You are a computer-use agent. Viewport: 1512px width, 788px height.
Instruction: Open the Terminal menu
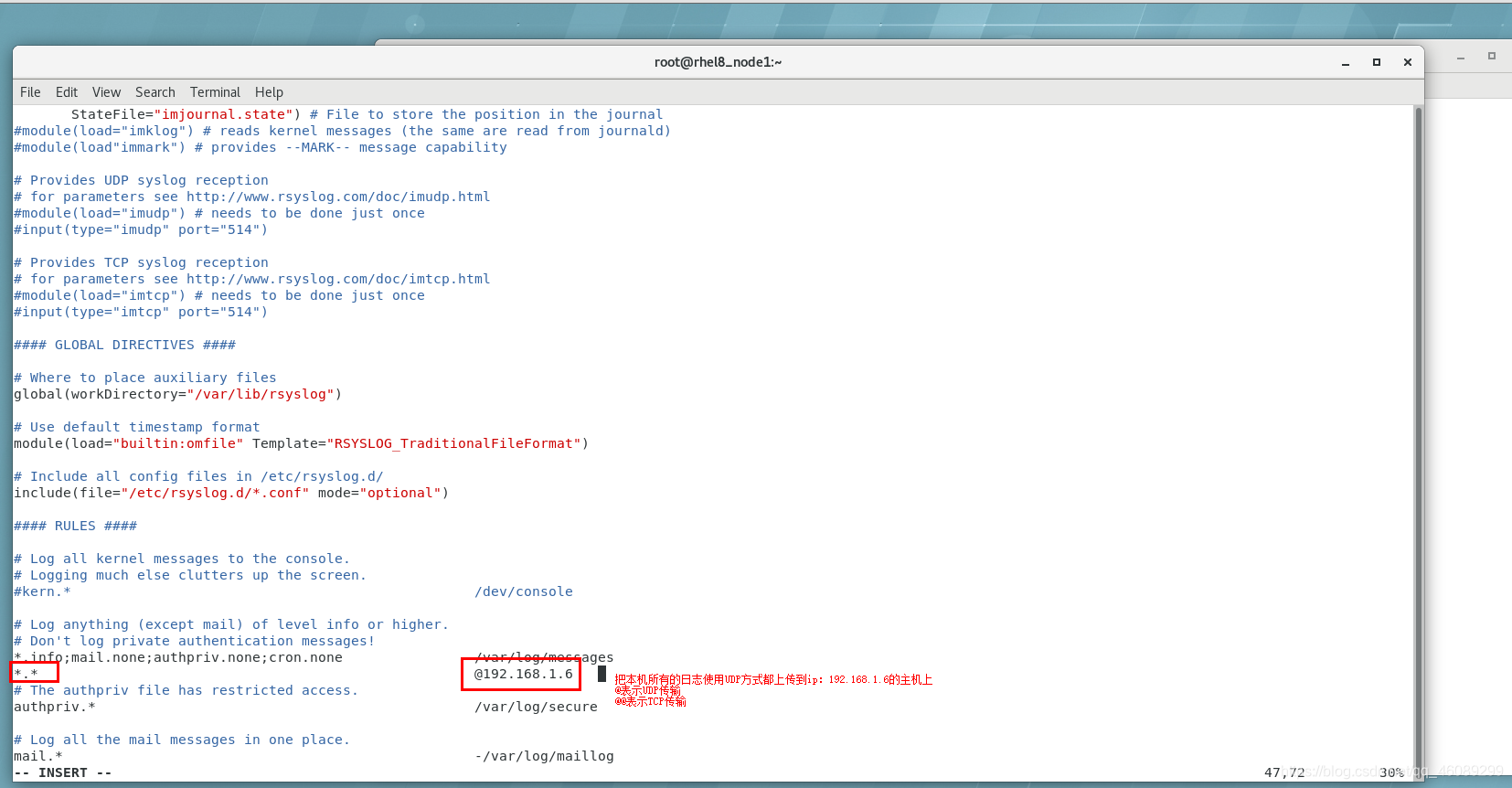tap(215, 92)
